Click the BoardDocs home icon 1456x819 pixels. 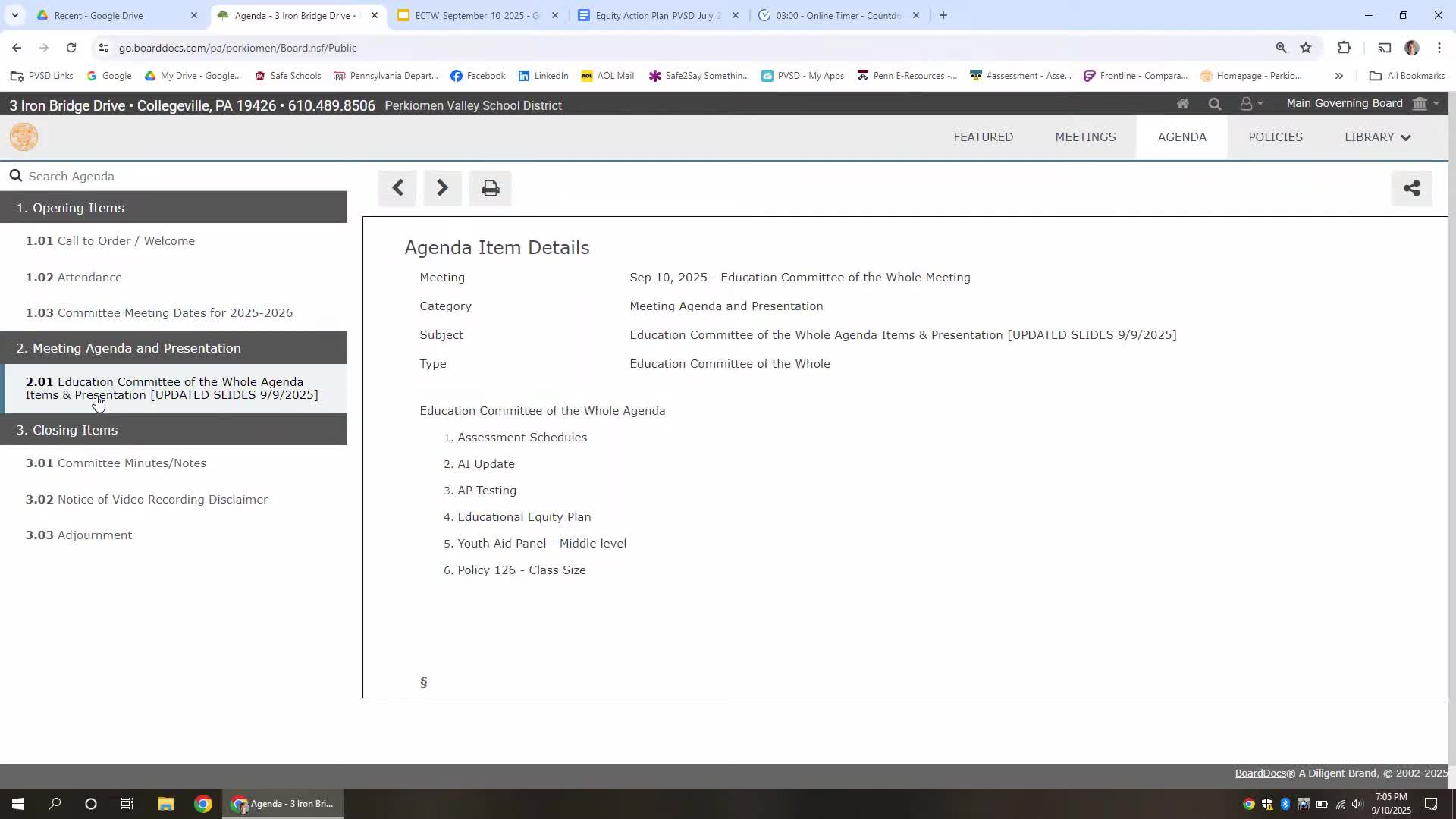pos(1182,104)
